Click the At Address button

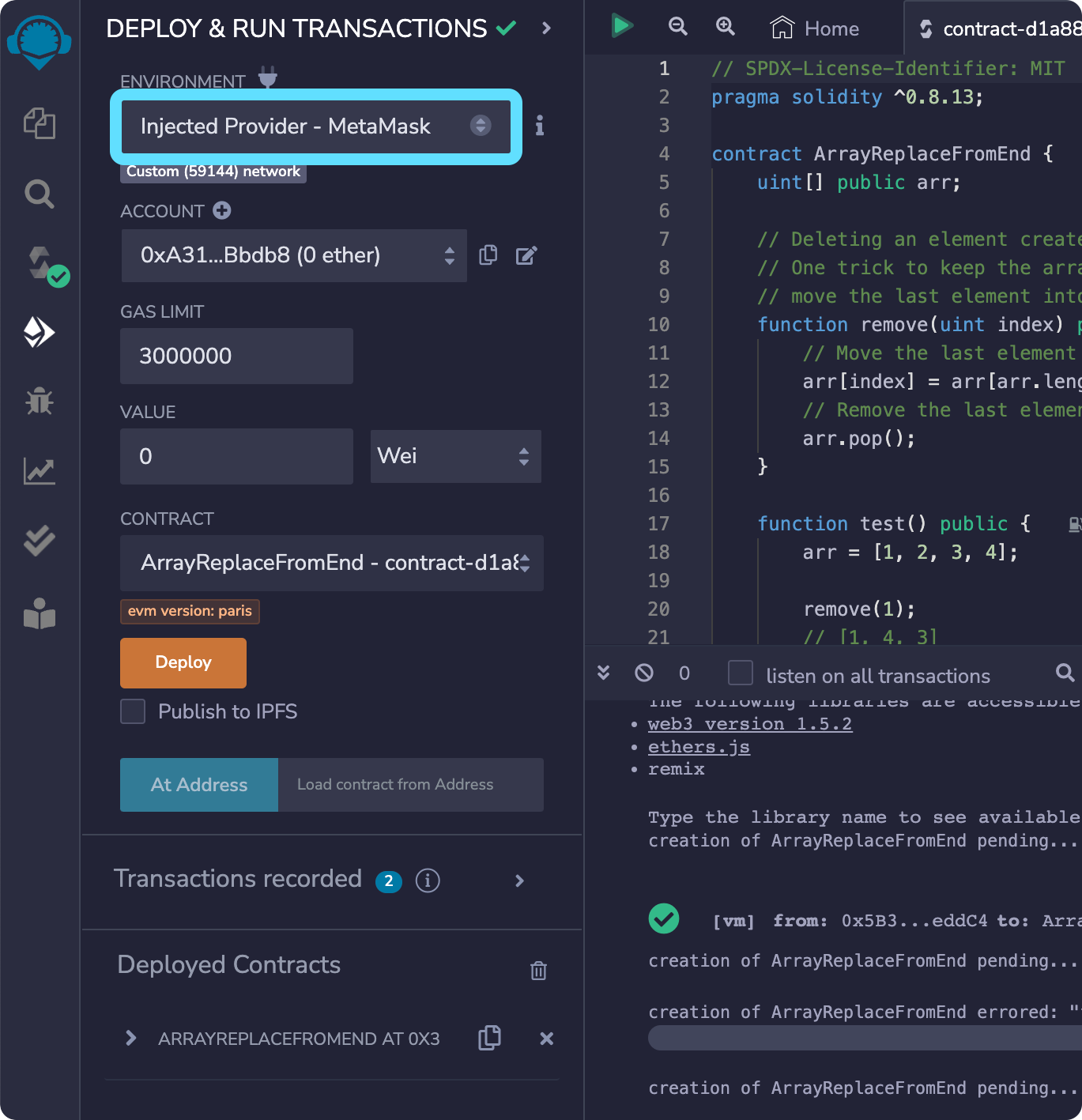[198, 784]
